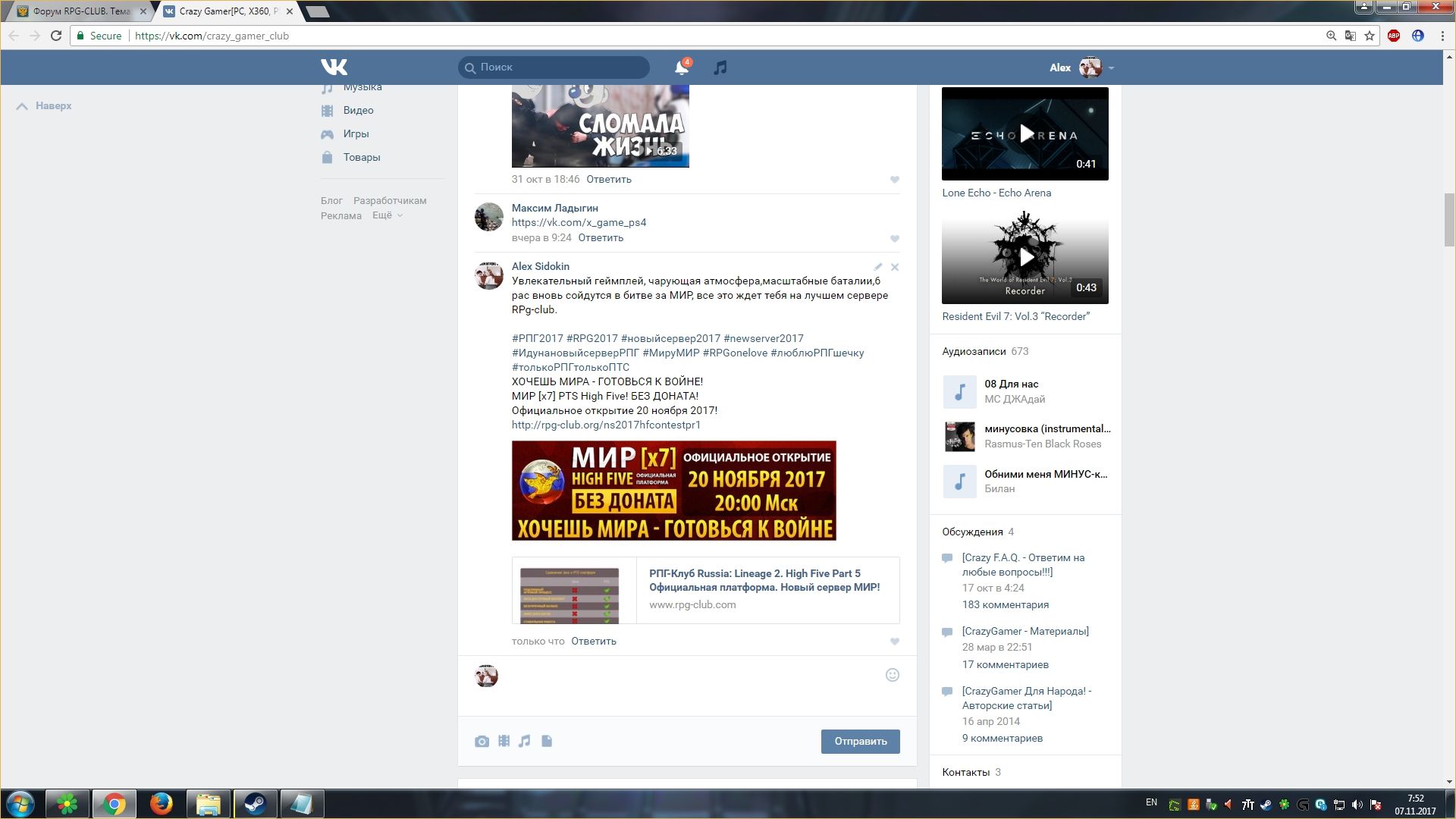Open the vk.com/x_game_ps4 link
This screenshot has width=1456, height=819.
coord(579,222)
